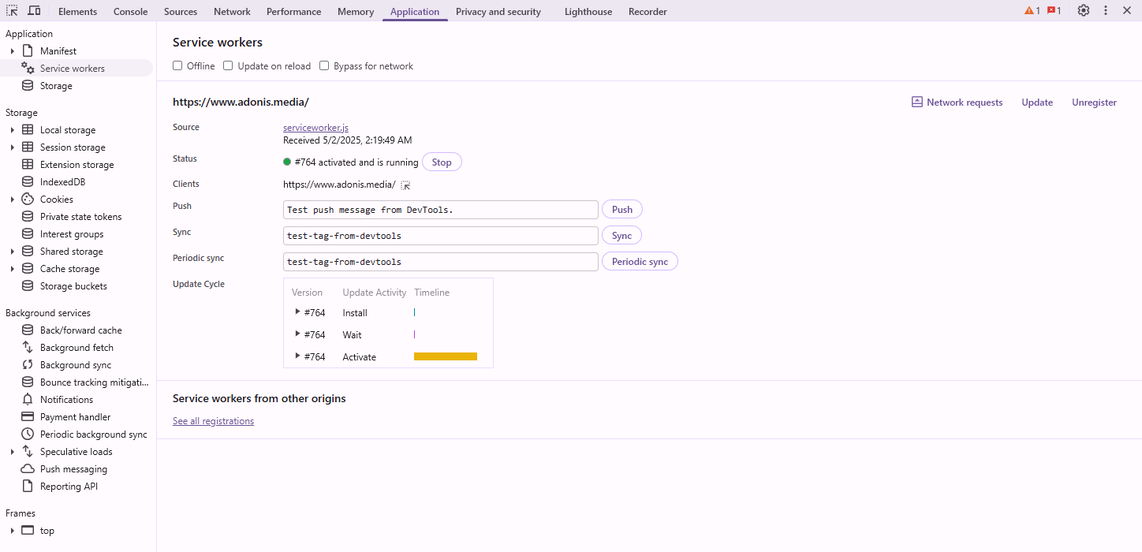Open IndexedDB in the Storage sidebar
Viewport: 1142px width, 552px height.
(x=62, y=182)
